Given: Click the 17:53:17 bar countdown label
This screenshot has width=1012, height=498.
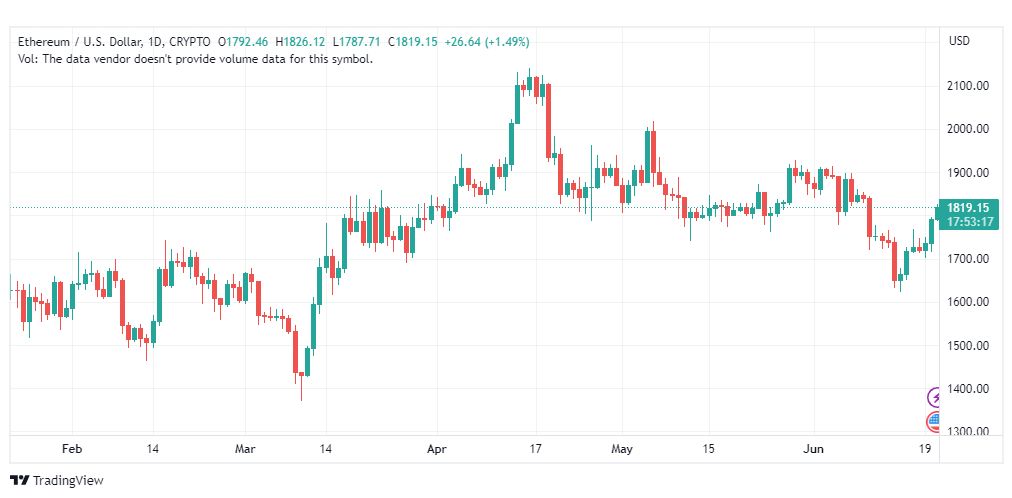Looking at the screenshot, I should pyautogui.click(x=968, y=222).
